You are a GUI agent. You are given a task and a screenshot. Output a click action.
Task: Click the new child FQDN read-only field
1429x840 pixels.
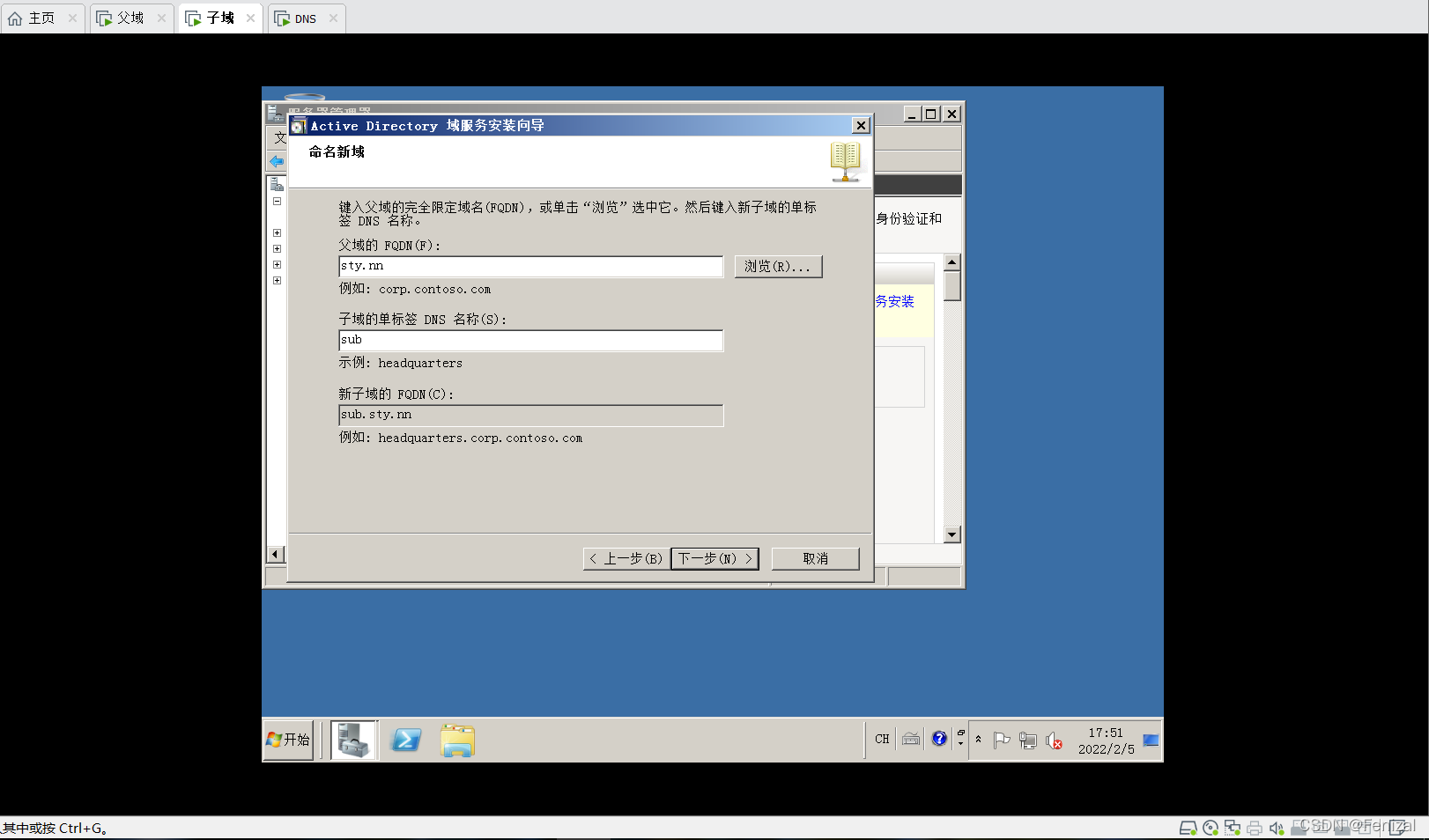(x=530, y=415)
